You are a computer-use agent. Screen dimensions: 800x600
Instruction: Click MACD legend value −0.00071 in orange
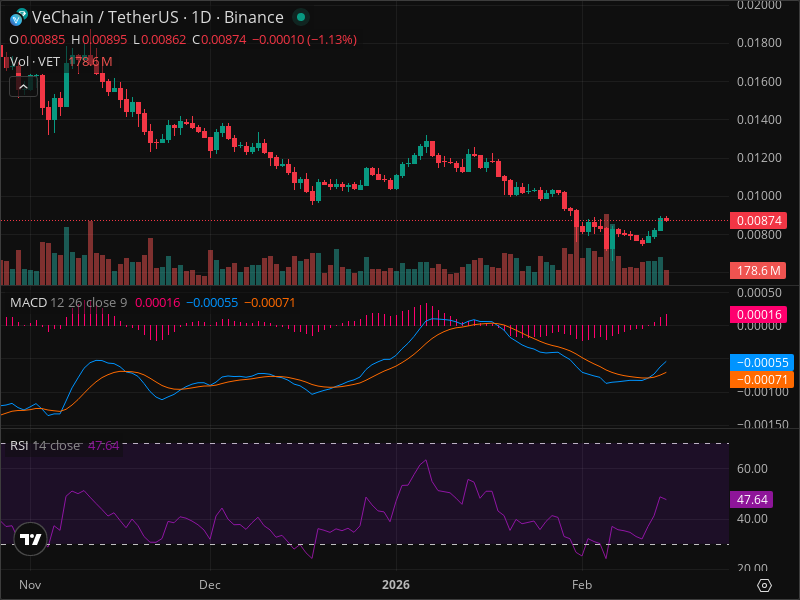pyautogui.click(x=269, y=303)
